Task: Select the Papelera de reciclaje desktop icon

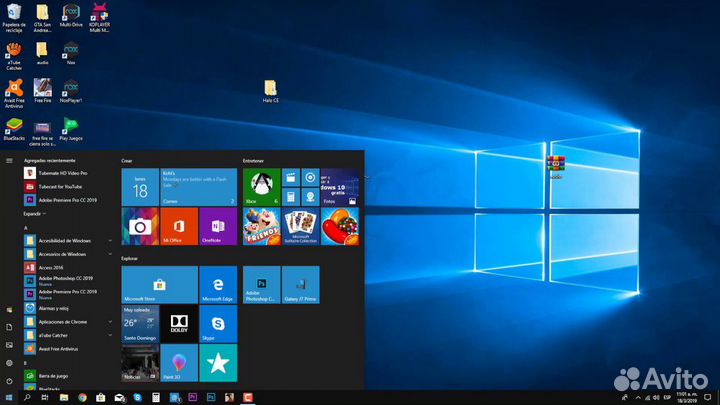Action: [14, 18]
